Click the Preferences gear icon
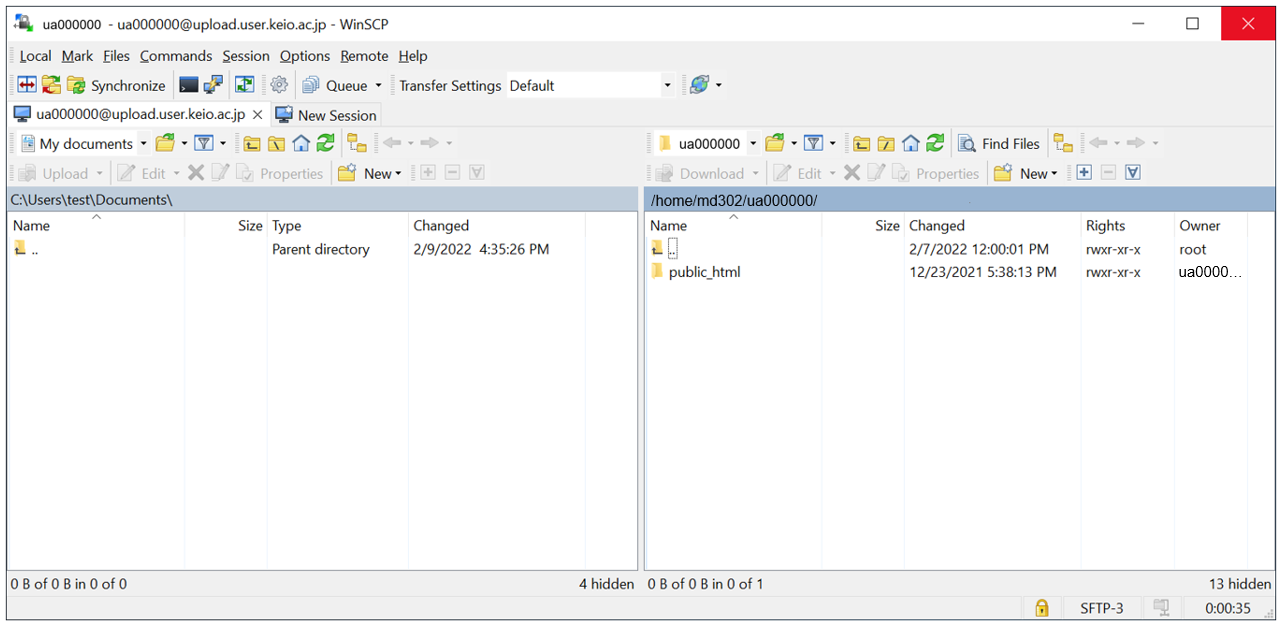 [279, 86]
